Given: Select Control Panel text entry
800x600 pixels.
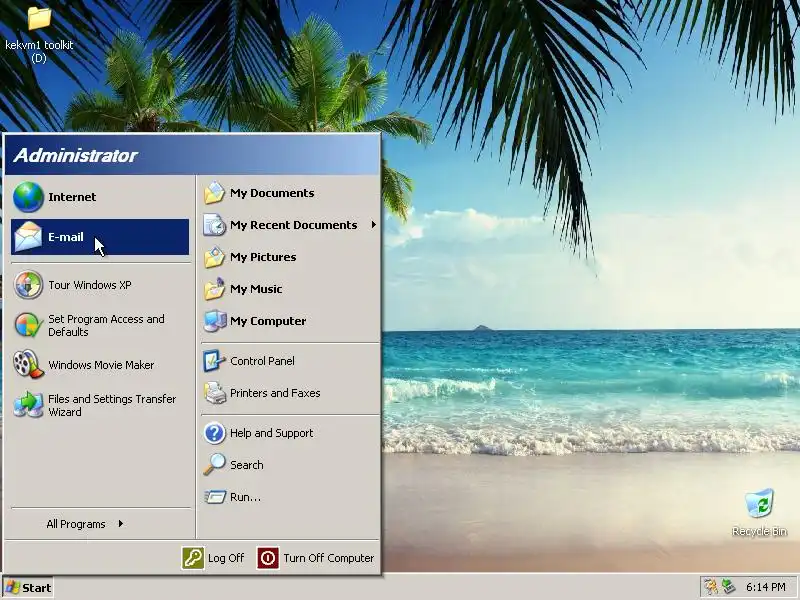Looking at the screenshot, I should 262,361.
